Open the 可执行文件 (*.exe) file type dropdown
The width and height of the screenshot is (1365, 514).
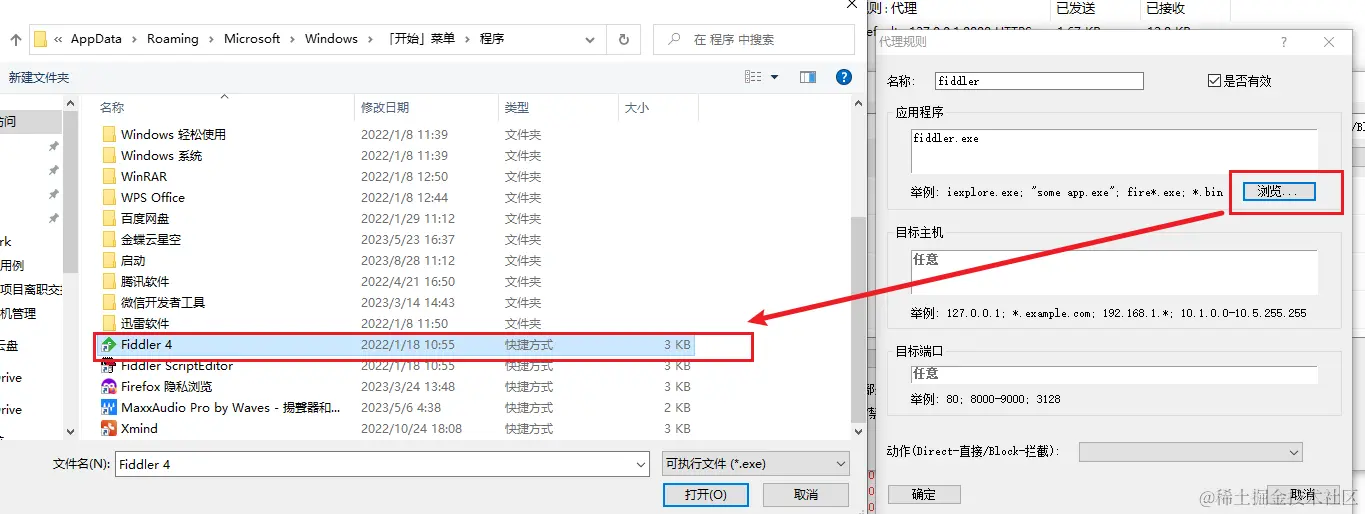coord(756,464)
